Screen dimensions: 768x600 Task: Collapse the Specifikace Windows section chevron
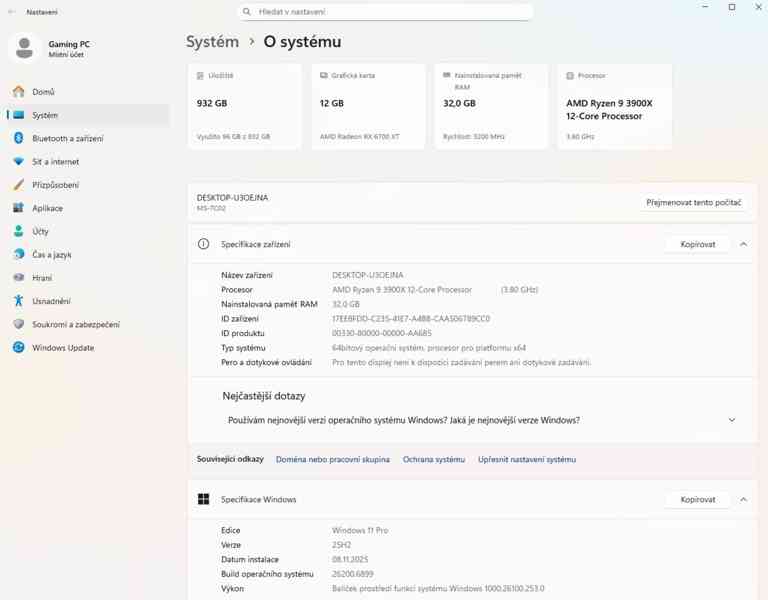744,499
